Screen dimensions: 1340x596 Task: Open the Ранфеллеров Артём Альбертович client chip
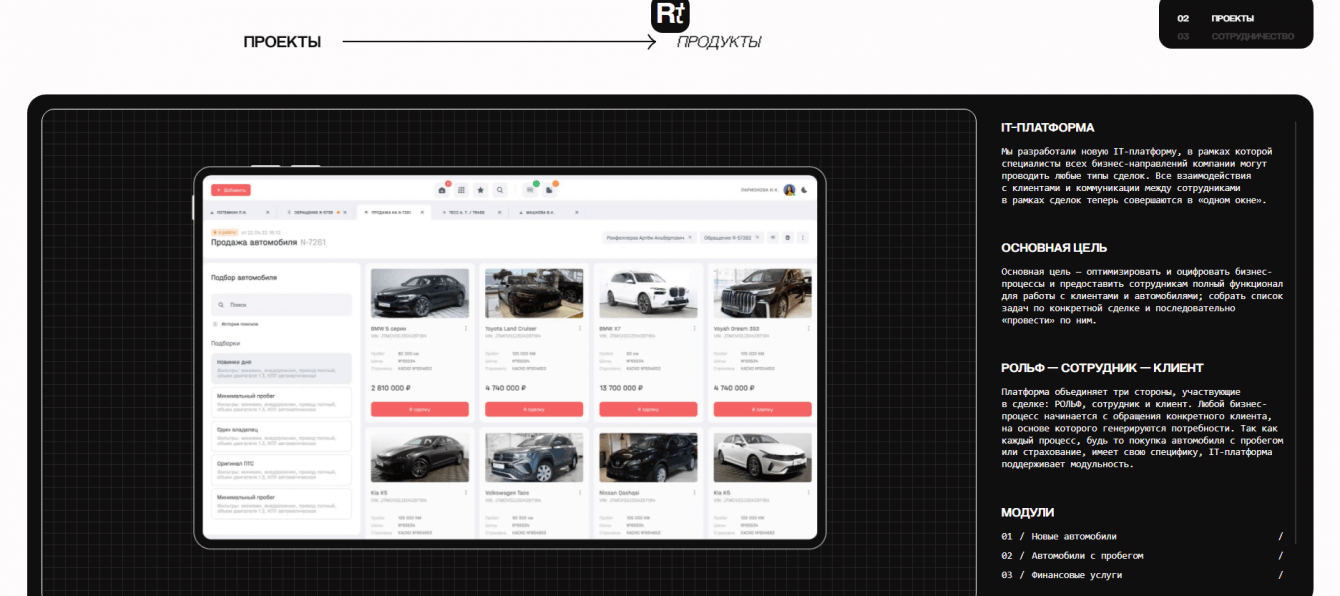[649, 238]
